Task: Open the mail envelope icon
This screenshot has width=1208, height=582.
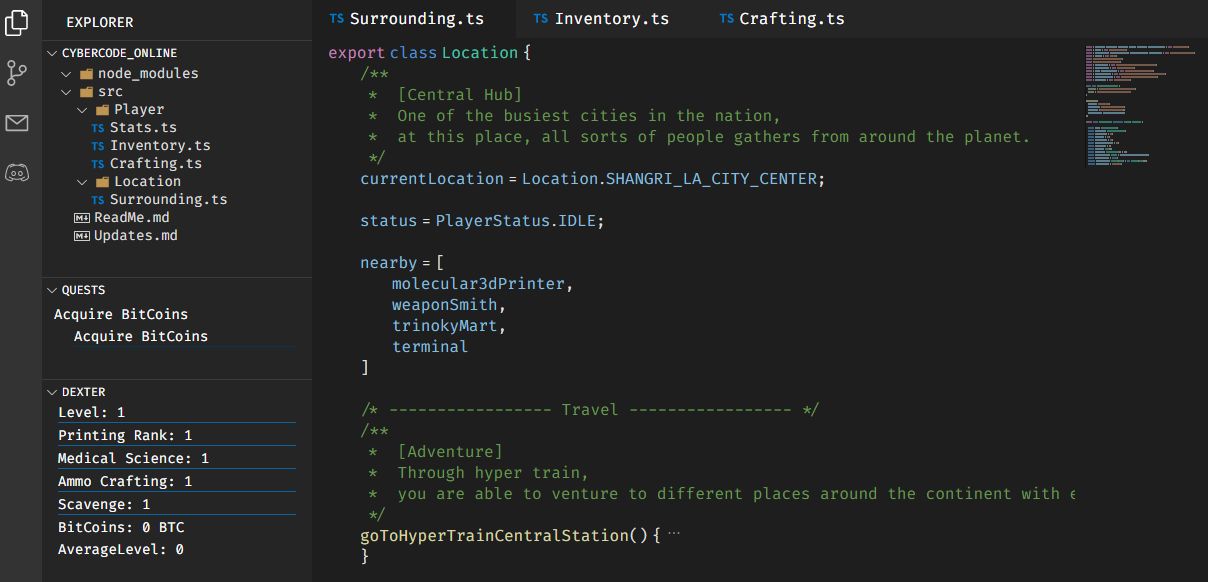Action: tap(17, 123)
